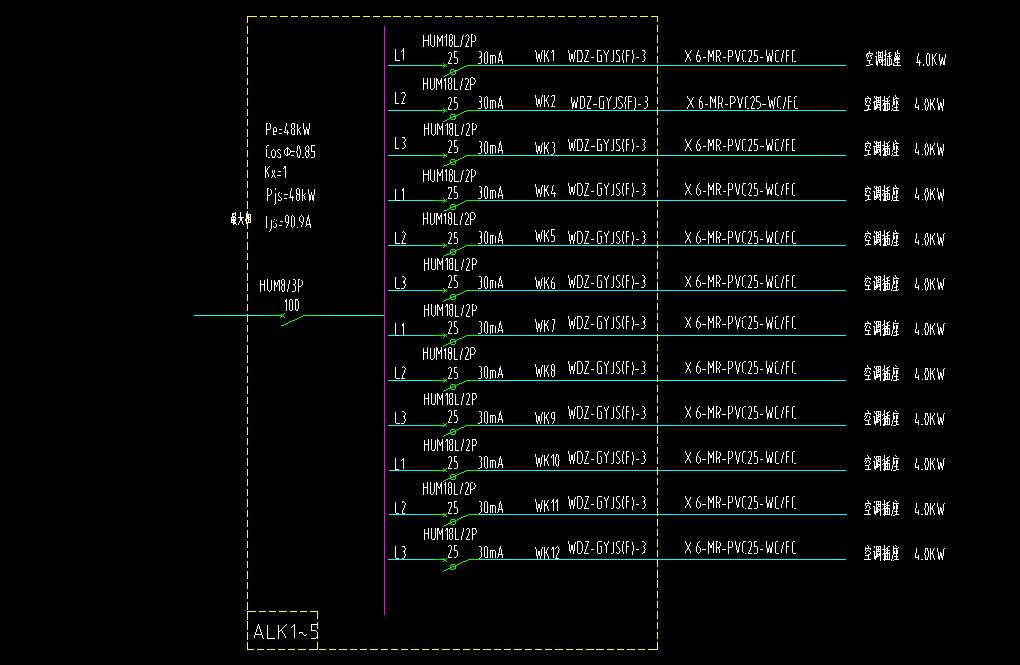The width and height of the screenshot is (1020, 665).
Task: Pick the "Pjs=48kW" text
Action: click(x=291, y=195)
